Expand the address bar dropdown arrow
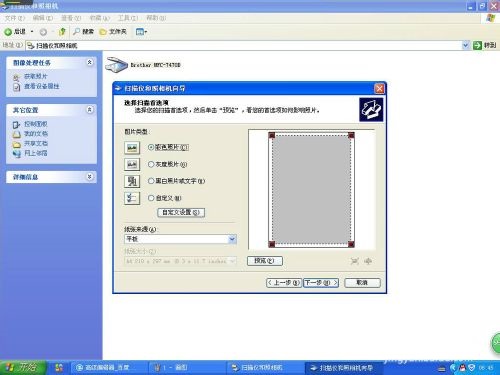This screenshot has width=500, height=375. click(x=466, y=45)
